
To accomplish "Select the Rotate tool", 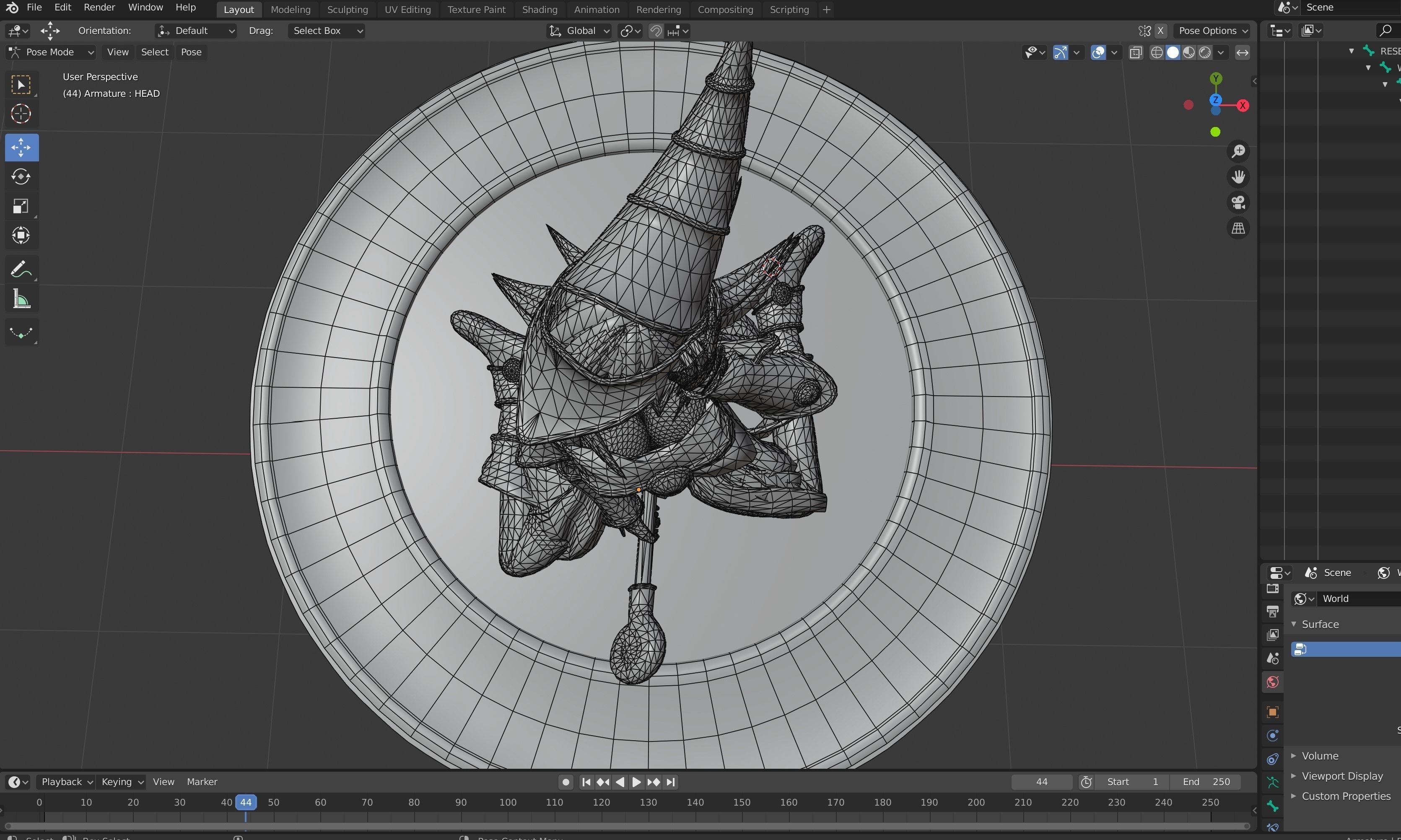I will pos(21,177).
